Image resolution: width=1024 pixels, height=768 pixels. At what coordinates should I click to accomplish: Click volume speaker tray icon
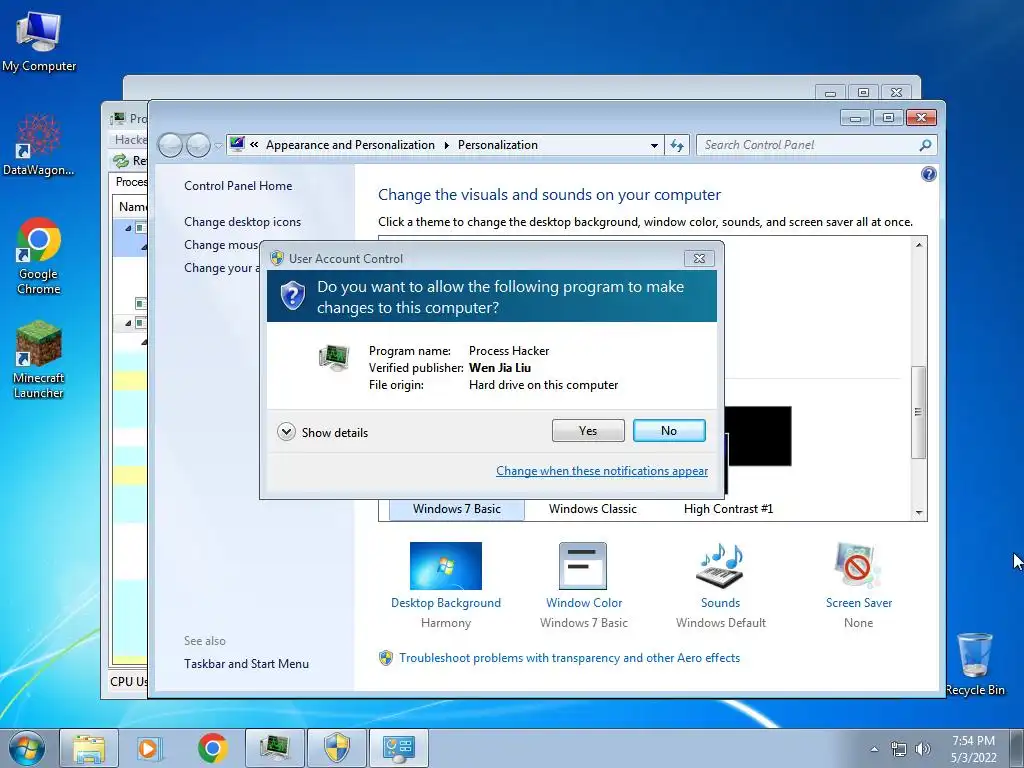click(923, 749)
